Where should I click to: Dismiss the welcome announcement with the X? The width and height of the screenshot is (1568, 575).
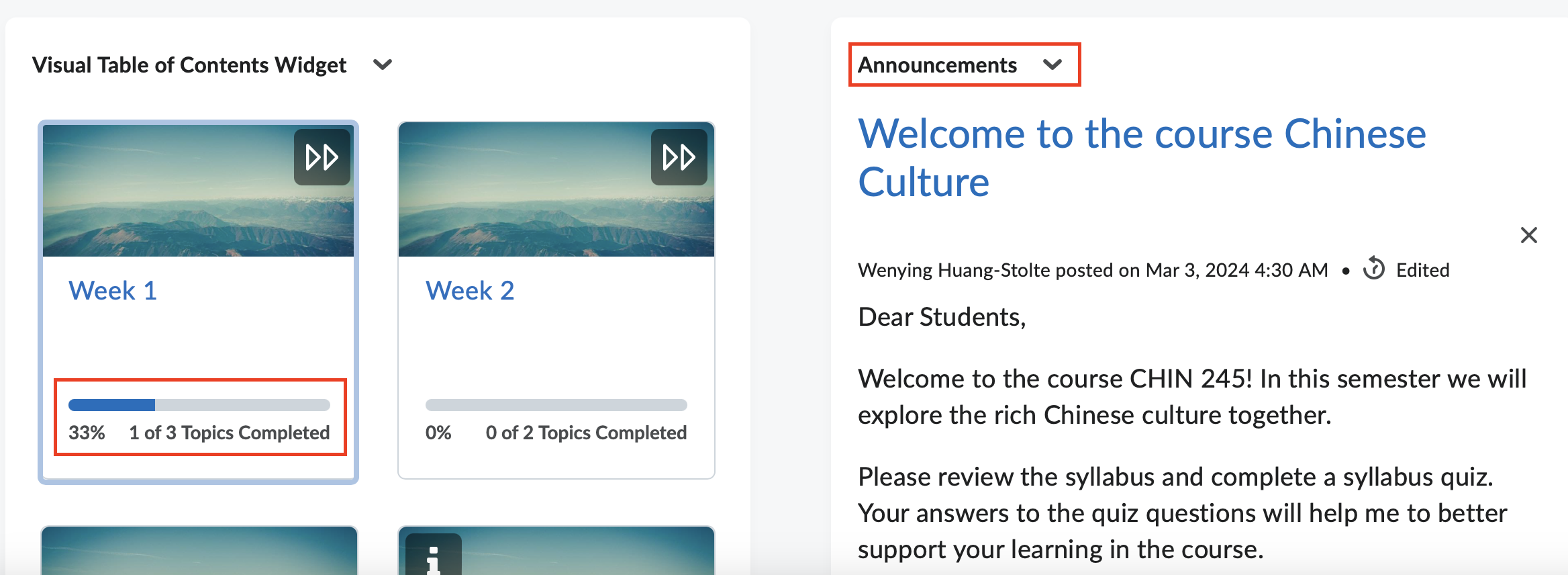click(1528, 235)
